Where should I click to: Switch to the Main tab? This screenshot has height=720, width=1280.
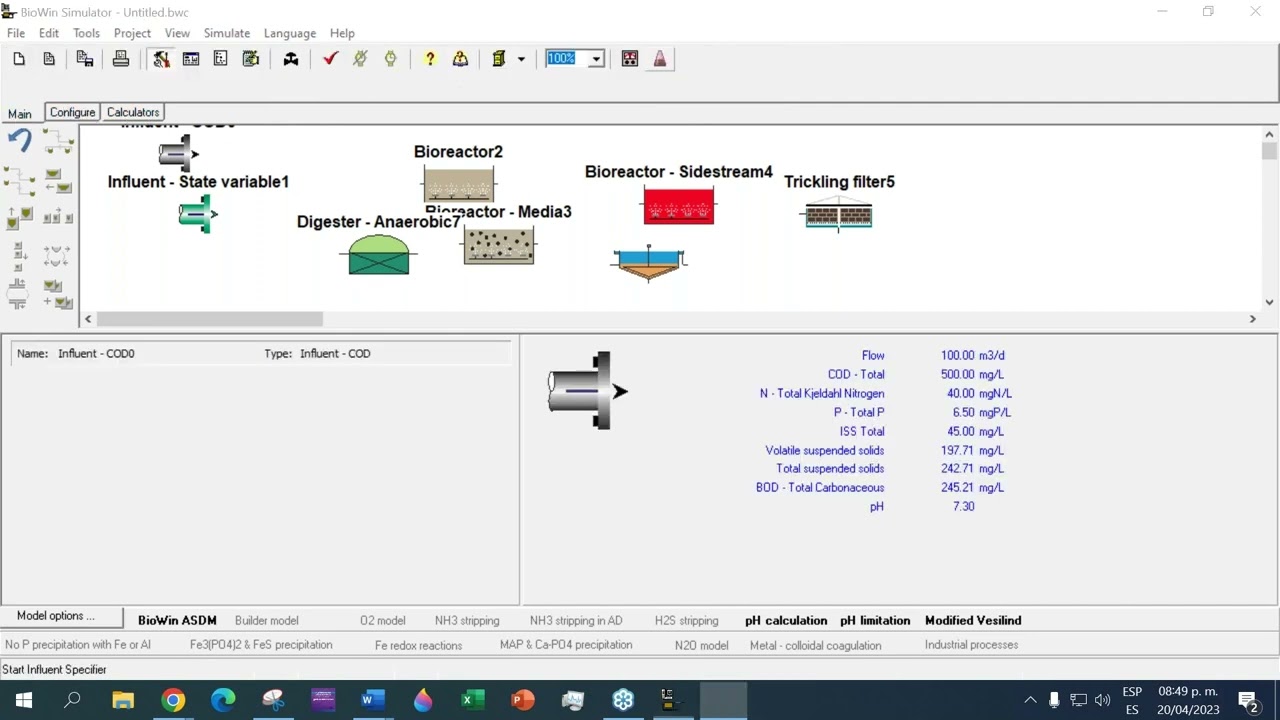coord(20,113)
